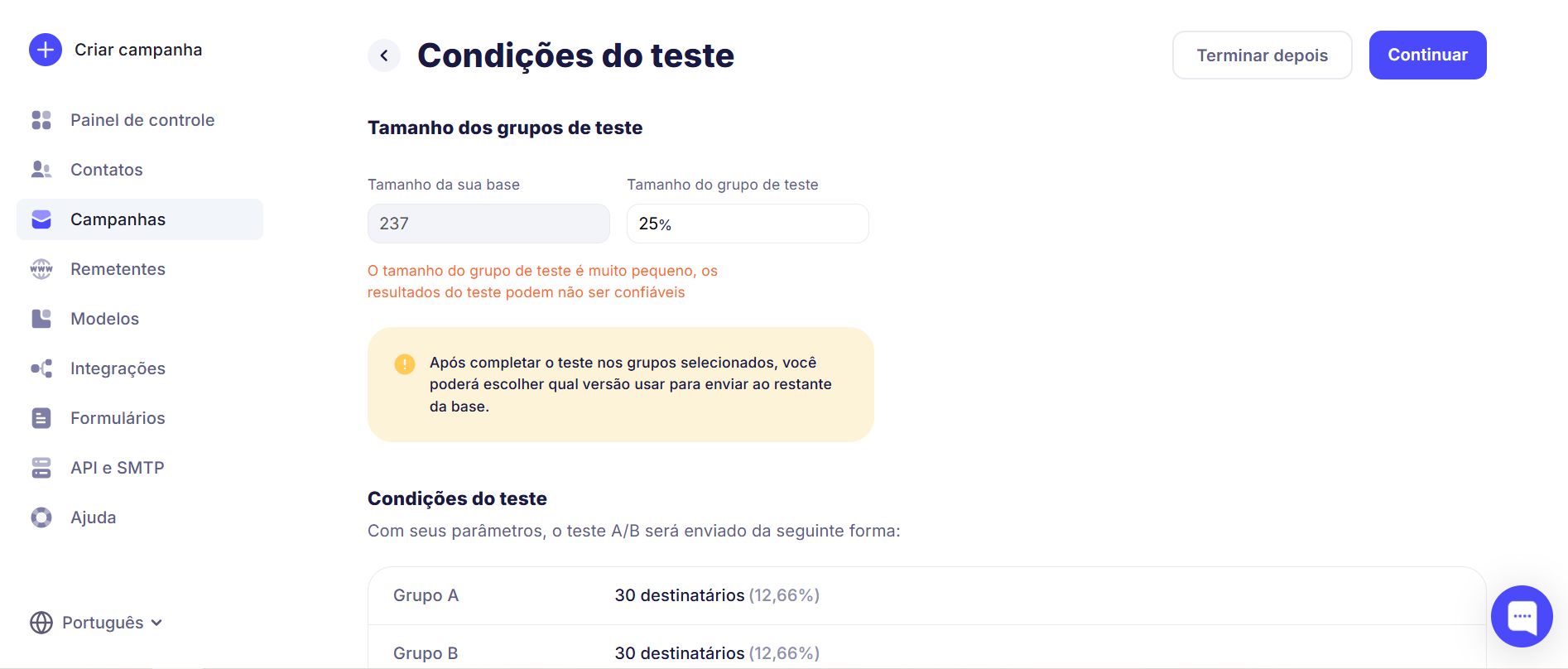Click the plus icon for Criar campanha
1568x669 pixels.
(x=46, y=50)
